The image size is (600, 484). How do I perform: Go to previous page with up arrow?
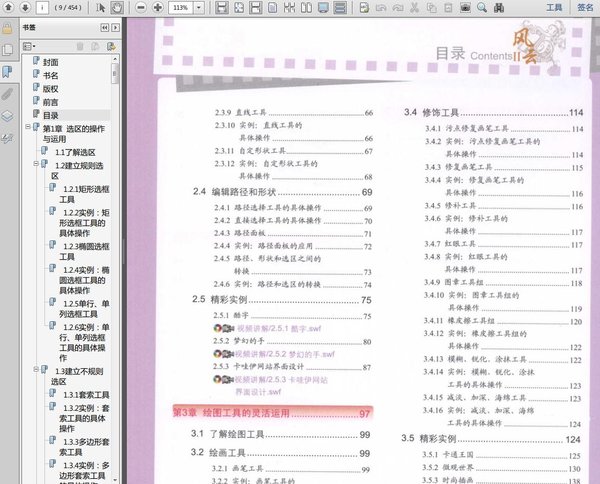click(8, 7)
